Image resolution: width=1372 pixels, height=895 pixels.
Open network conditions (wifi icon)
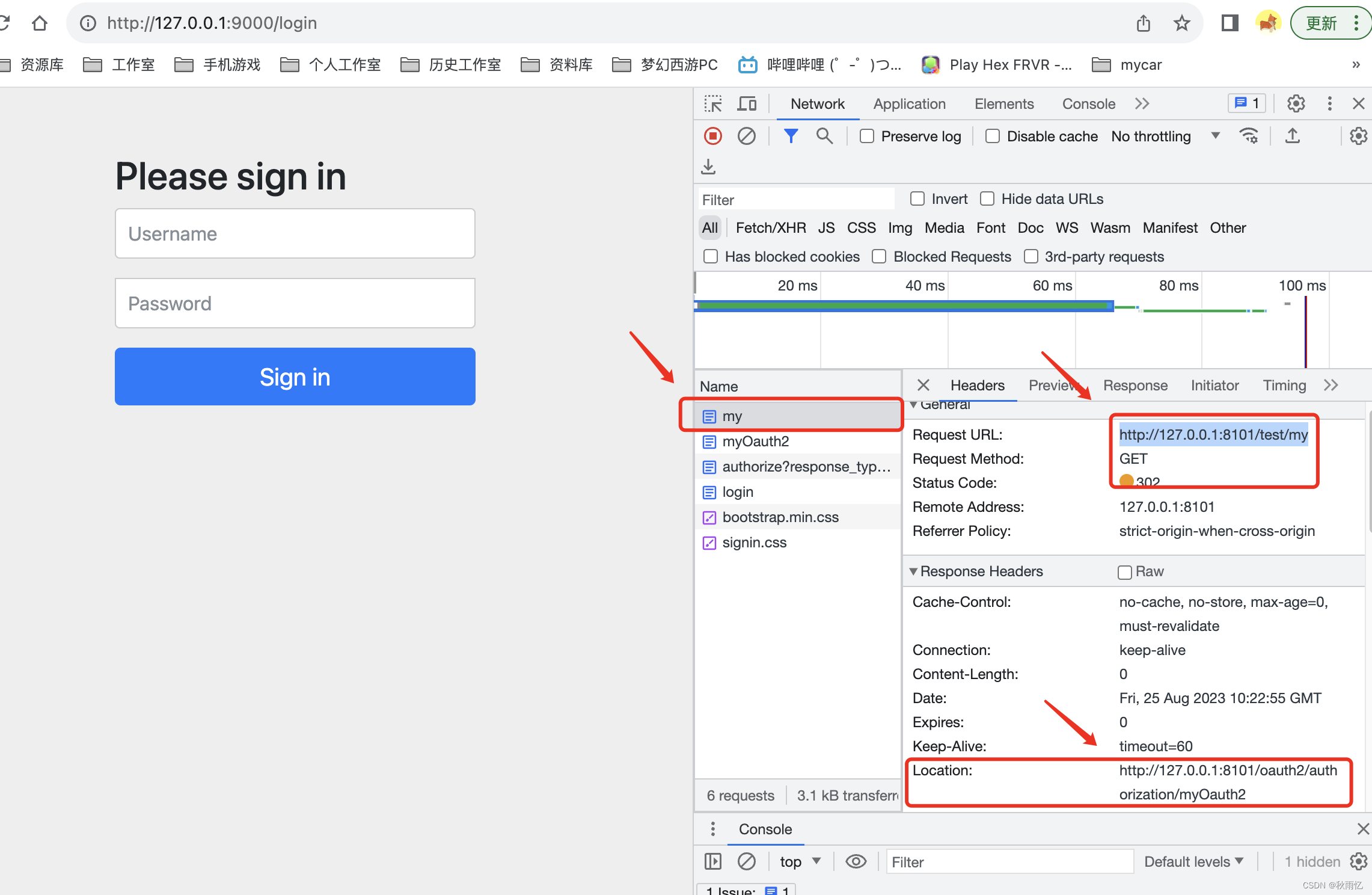coord(1250,136)
